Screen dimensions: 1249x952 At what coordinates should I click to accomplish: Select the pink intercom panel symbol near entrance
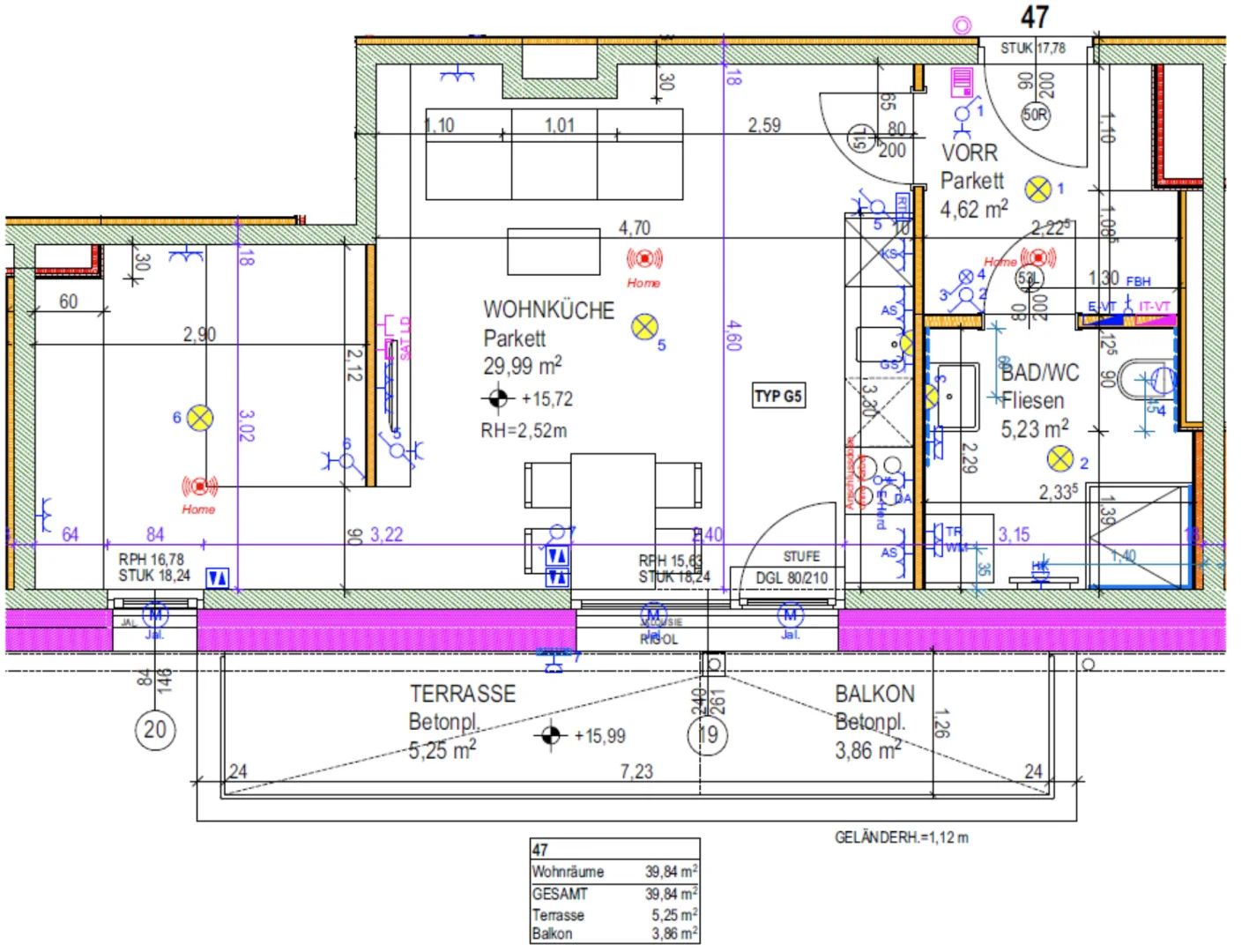[962, 82]
